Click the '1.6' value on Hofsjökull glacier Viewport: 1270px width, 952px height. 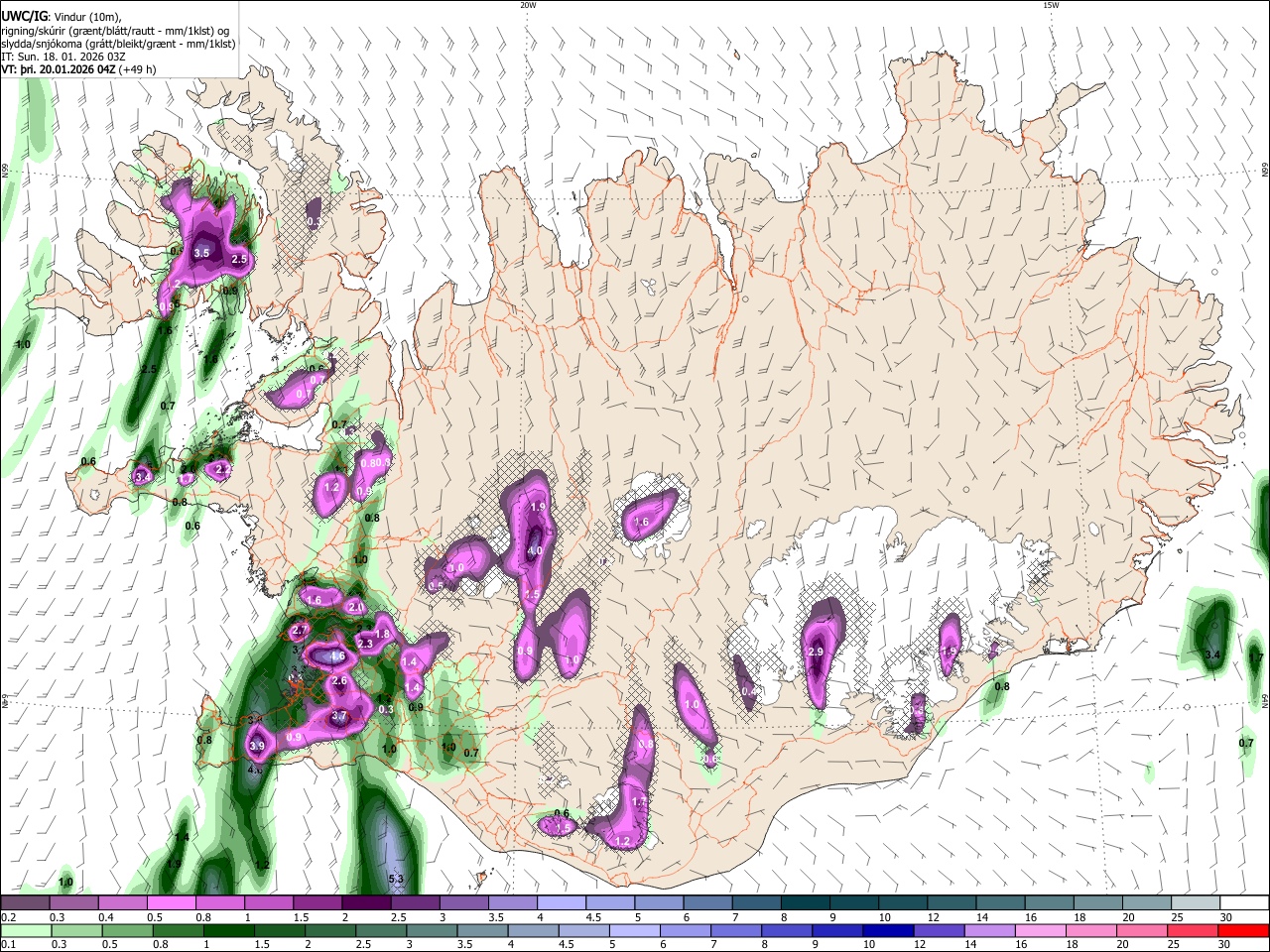click(641, 522)
